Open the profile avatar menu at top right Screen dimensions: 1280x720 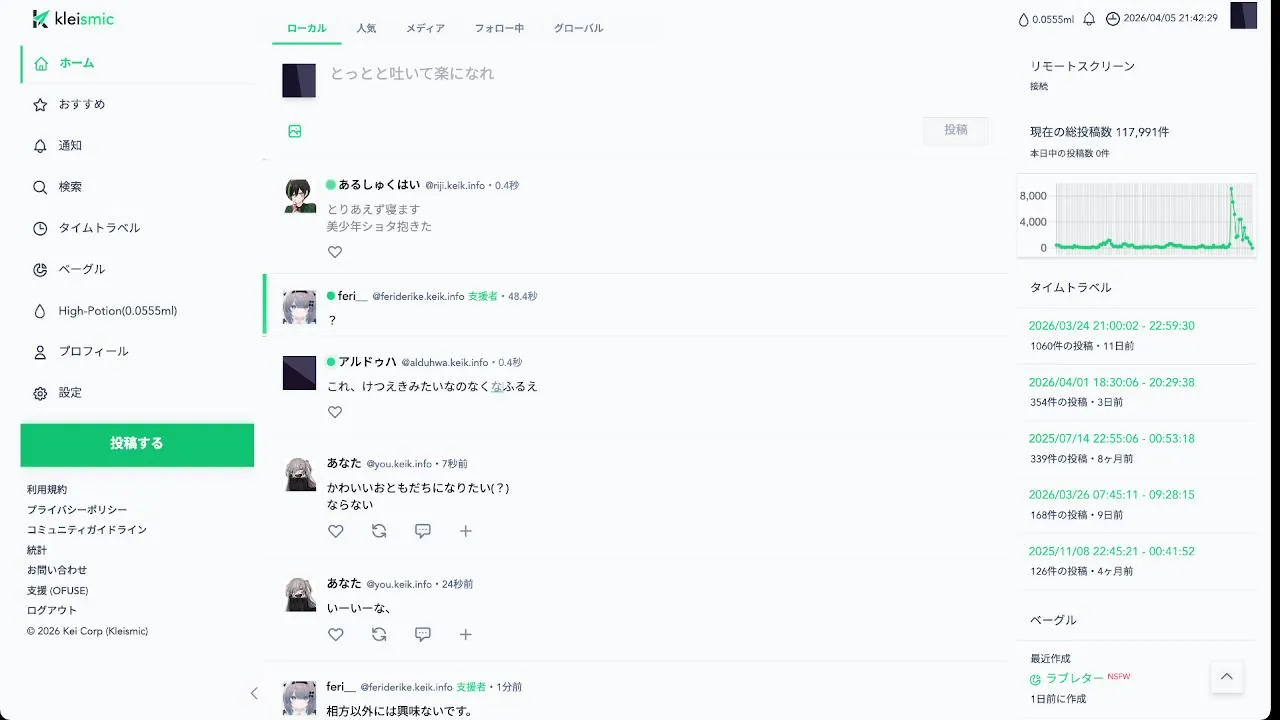(x=1243, y=16)
